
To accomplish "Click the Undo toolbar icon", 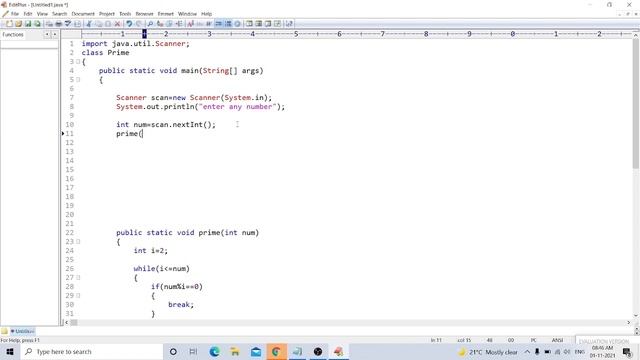I will click(129, 24).
